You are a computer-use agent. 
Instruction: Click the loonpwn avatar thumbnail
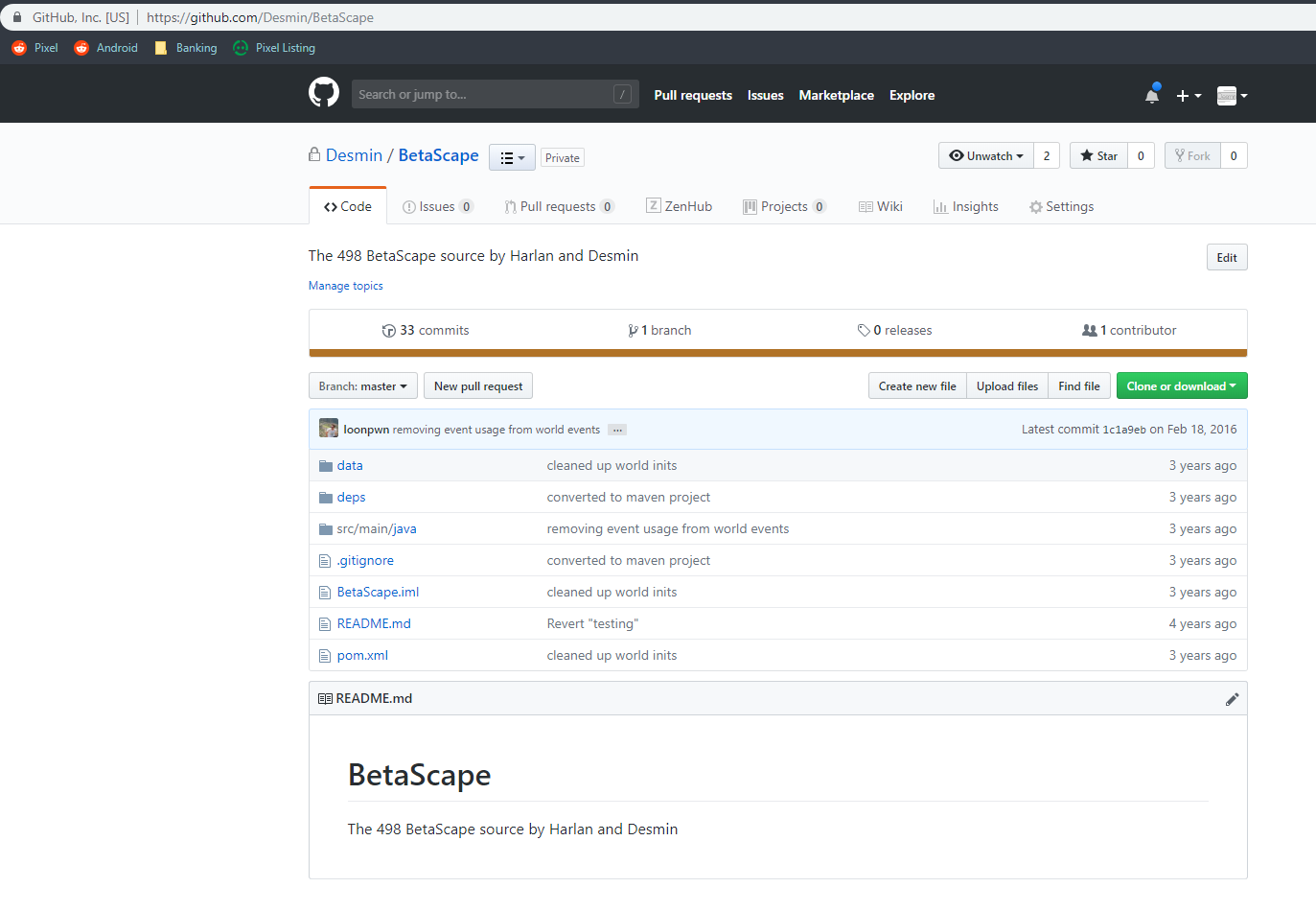[329, 429]
